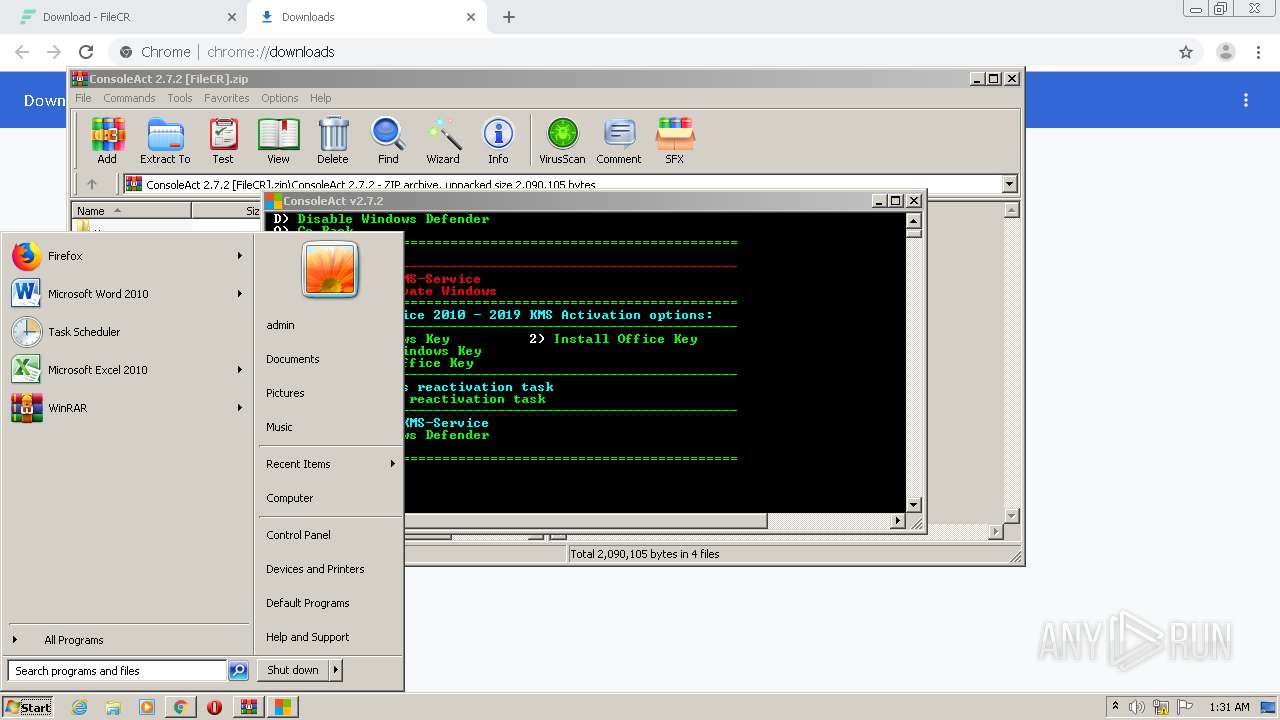
Task: Expand the Firefox jump list arrow
Action: pyautogui.click(x=240, y=256)
